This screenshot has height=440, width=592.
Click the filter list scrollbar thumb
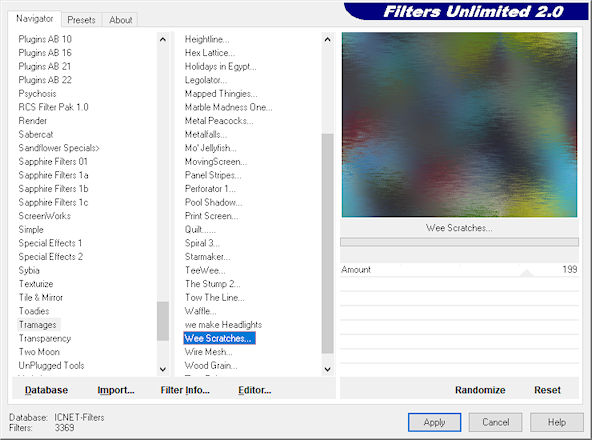327,244
